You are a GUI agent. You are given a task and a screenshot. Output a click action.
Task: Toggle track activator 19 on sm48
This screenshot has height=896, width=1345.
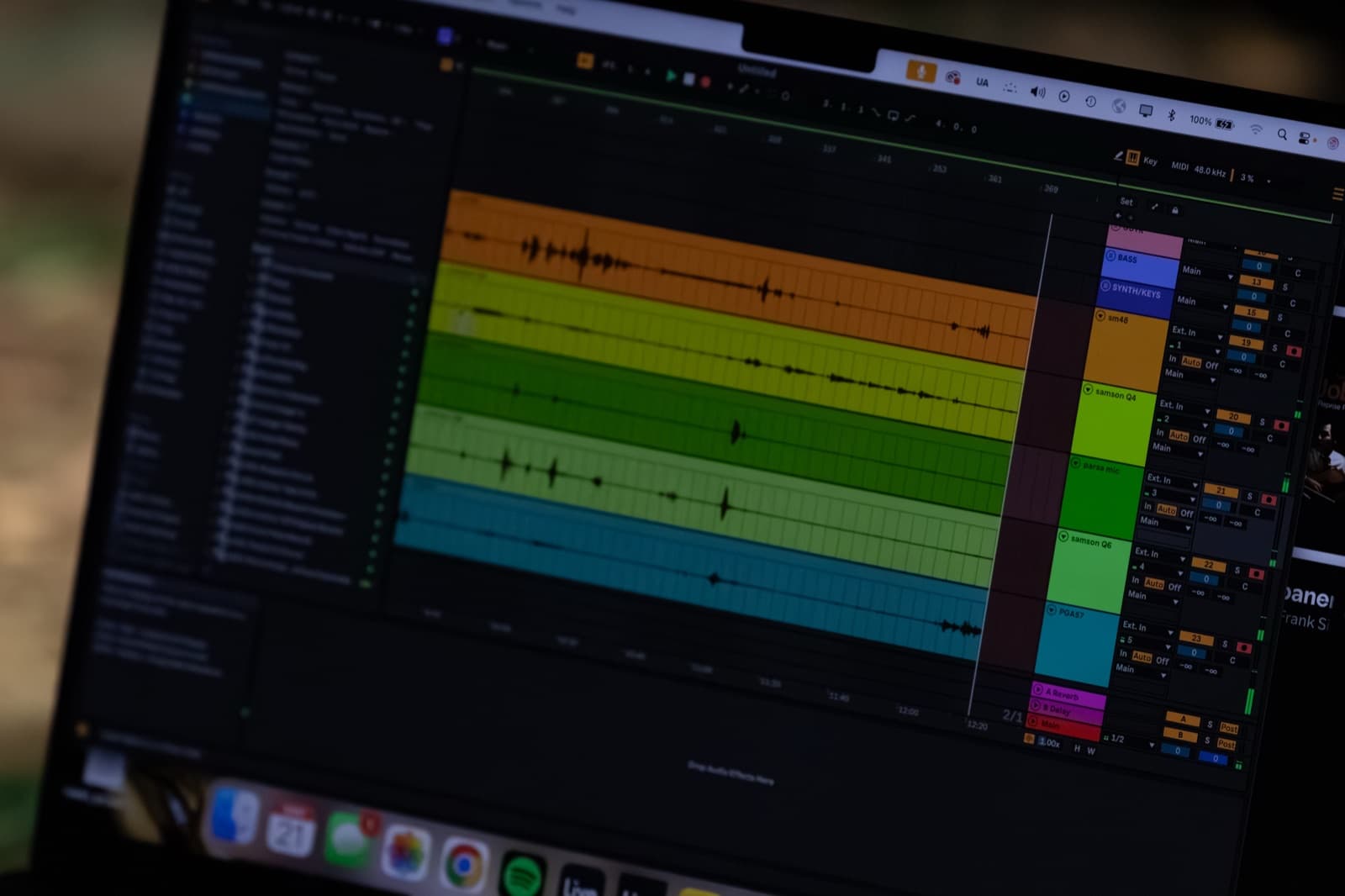click(x=1246, y=342)
